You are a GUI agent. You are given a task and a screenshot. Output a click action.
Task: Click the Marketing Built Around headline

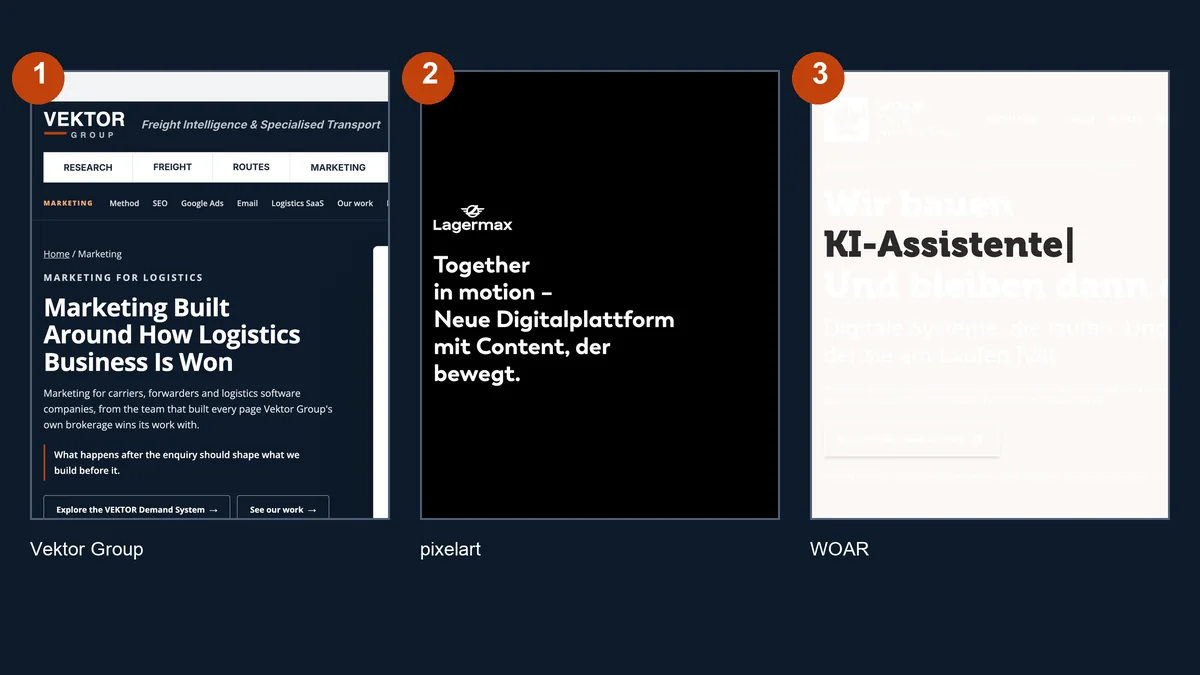(172, 334)
